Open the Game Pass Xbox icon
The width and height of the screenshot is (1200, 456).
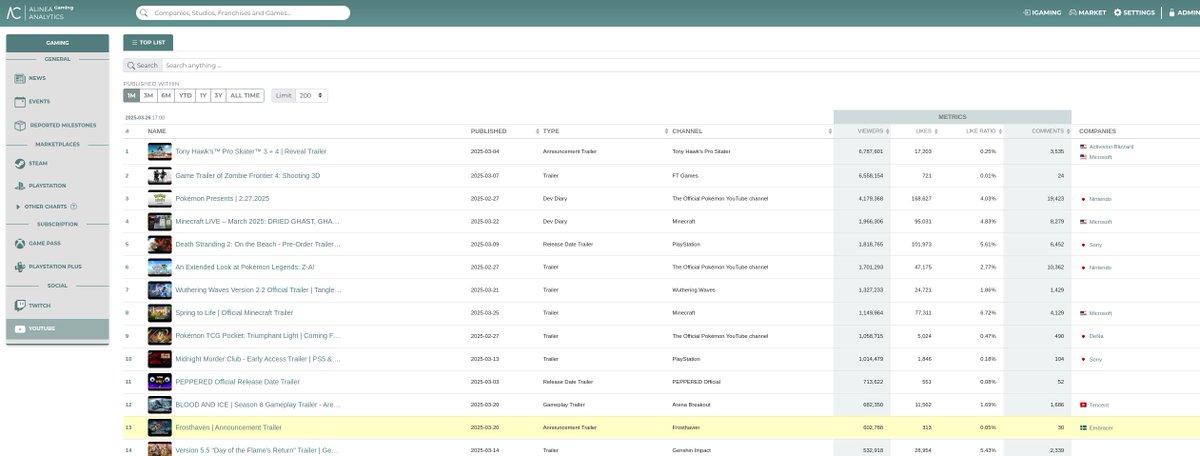tap(20, 243)
